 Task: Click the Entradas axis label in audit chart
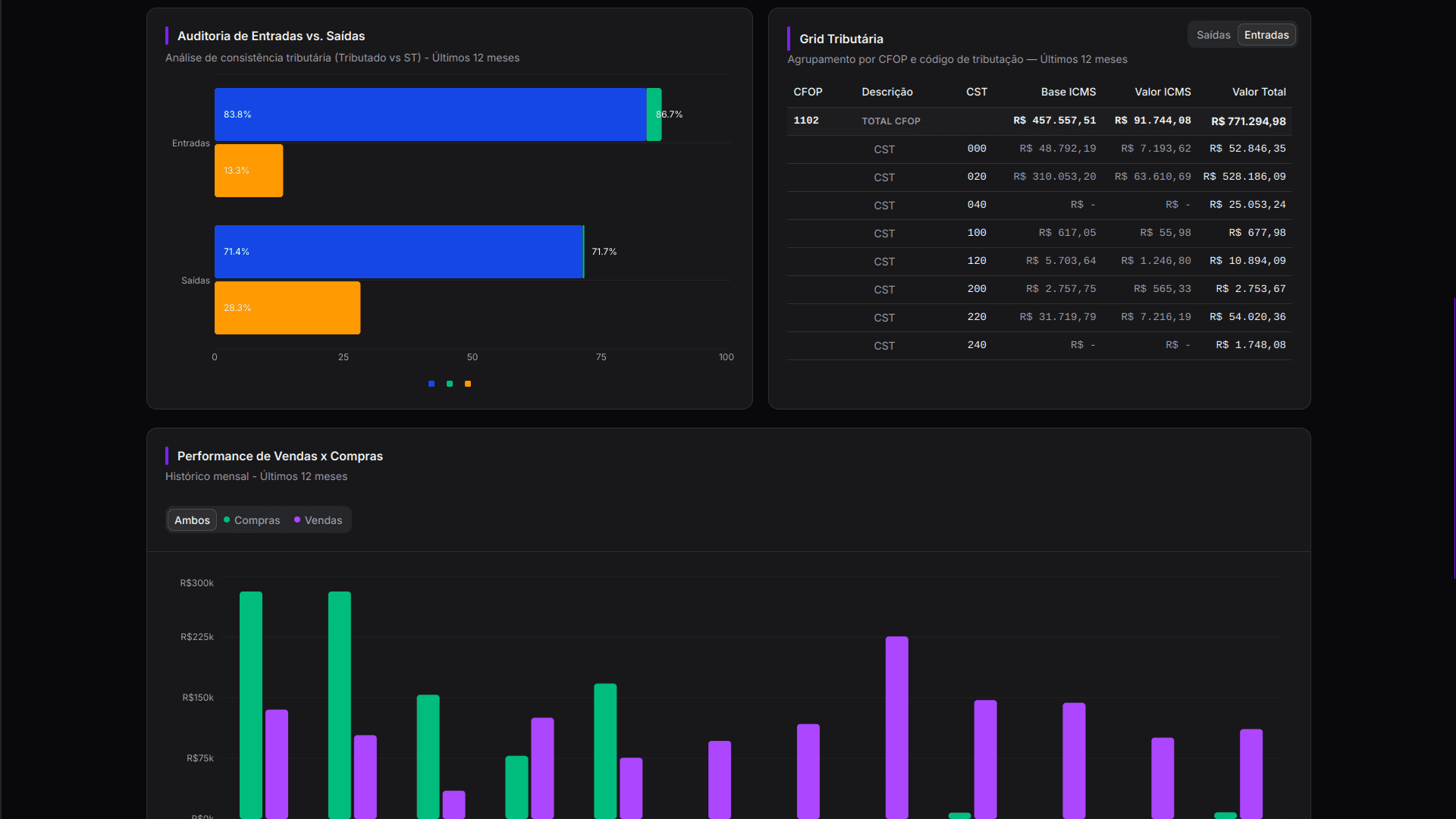click(190, 143)
